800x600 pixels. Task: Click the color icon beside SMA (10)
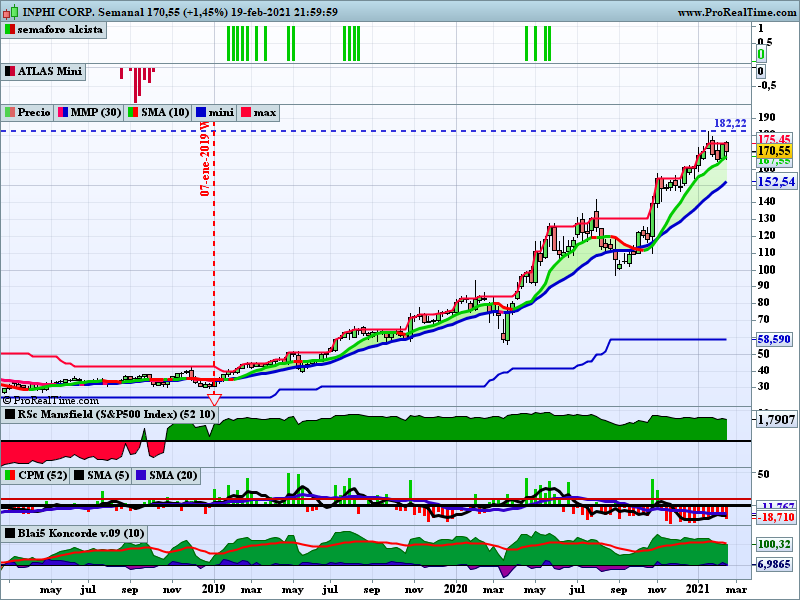tap(133, 112)
